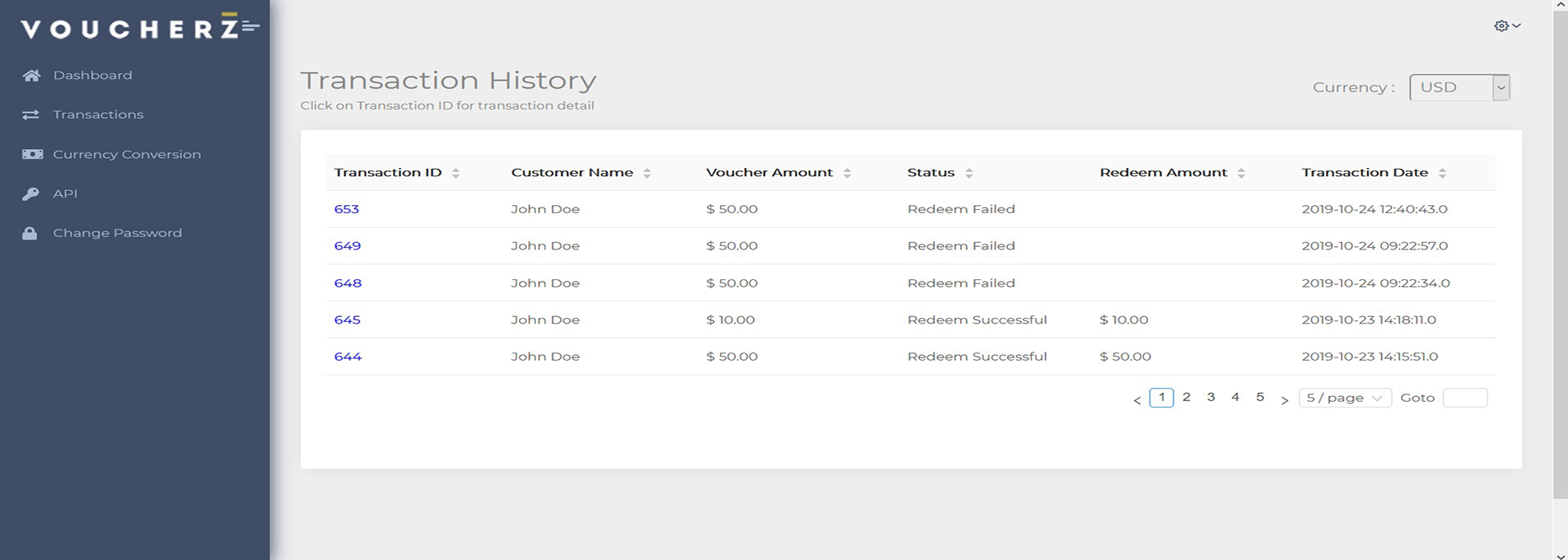Open transaction ID 653 details
Screen dimensions: 1568x560
pos(347,209)
